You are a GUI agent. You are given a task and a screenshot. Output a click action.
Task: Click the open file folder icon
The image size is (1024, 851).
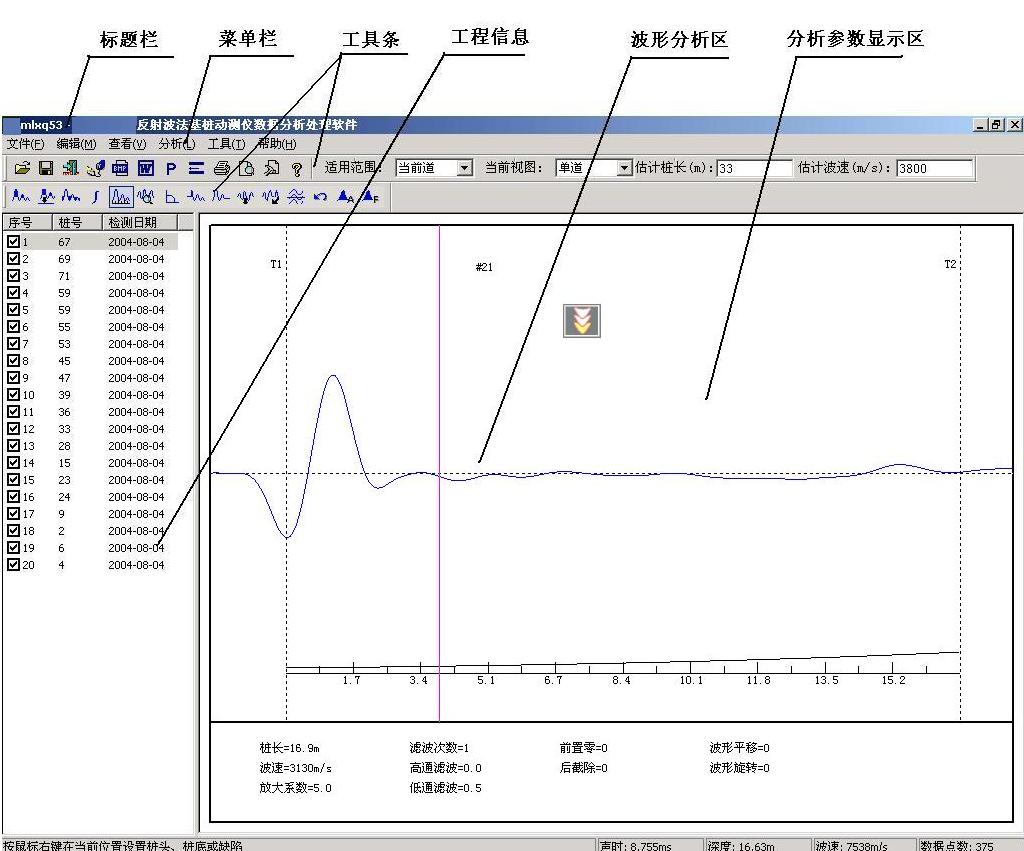point(21,169)
